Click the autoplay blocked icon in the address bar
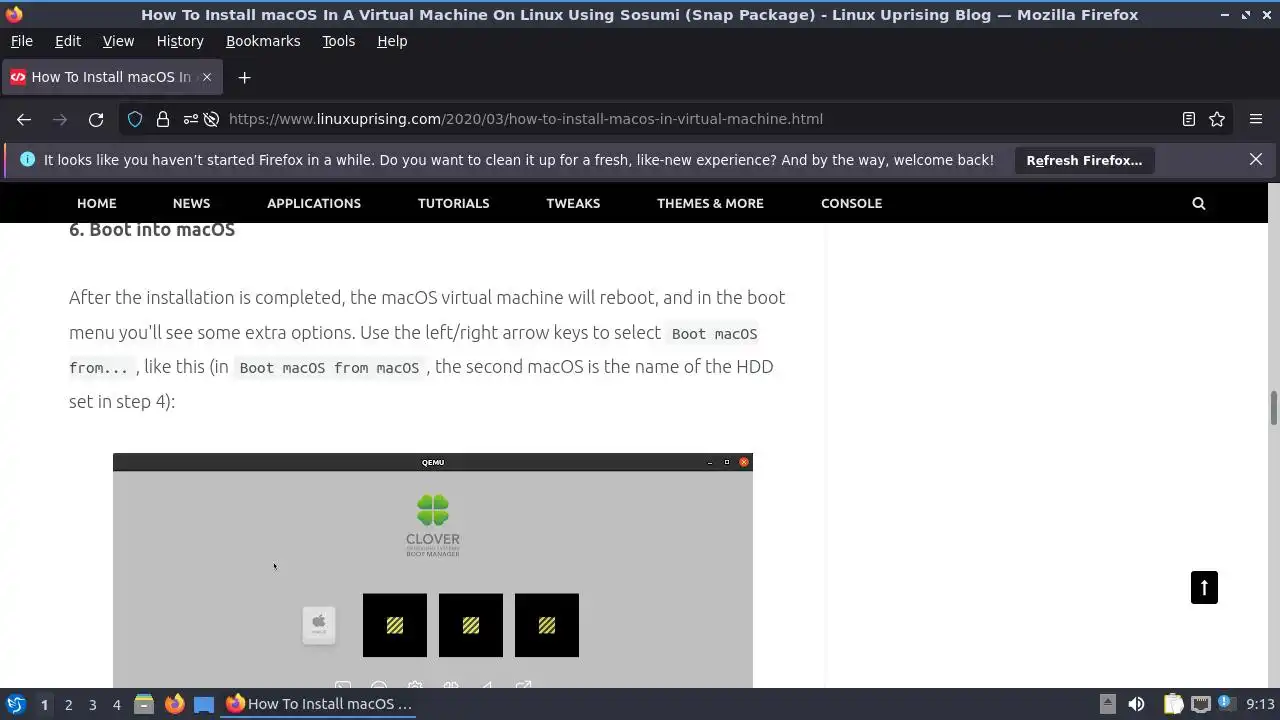Viewport: 1280px width, 720px height. (211, 119)
